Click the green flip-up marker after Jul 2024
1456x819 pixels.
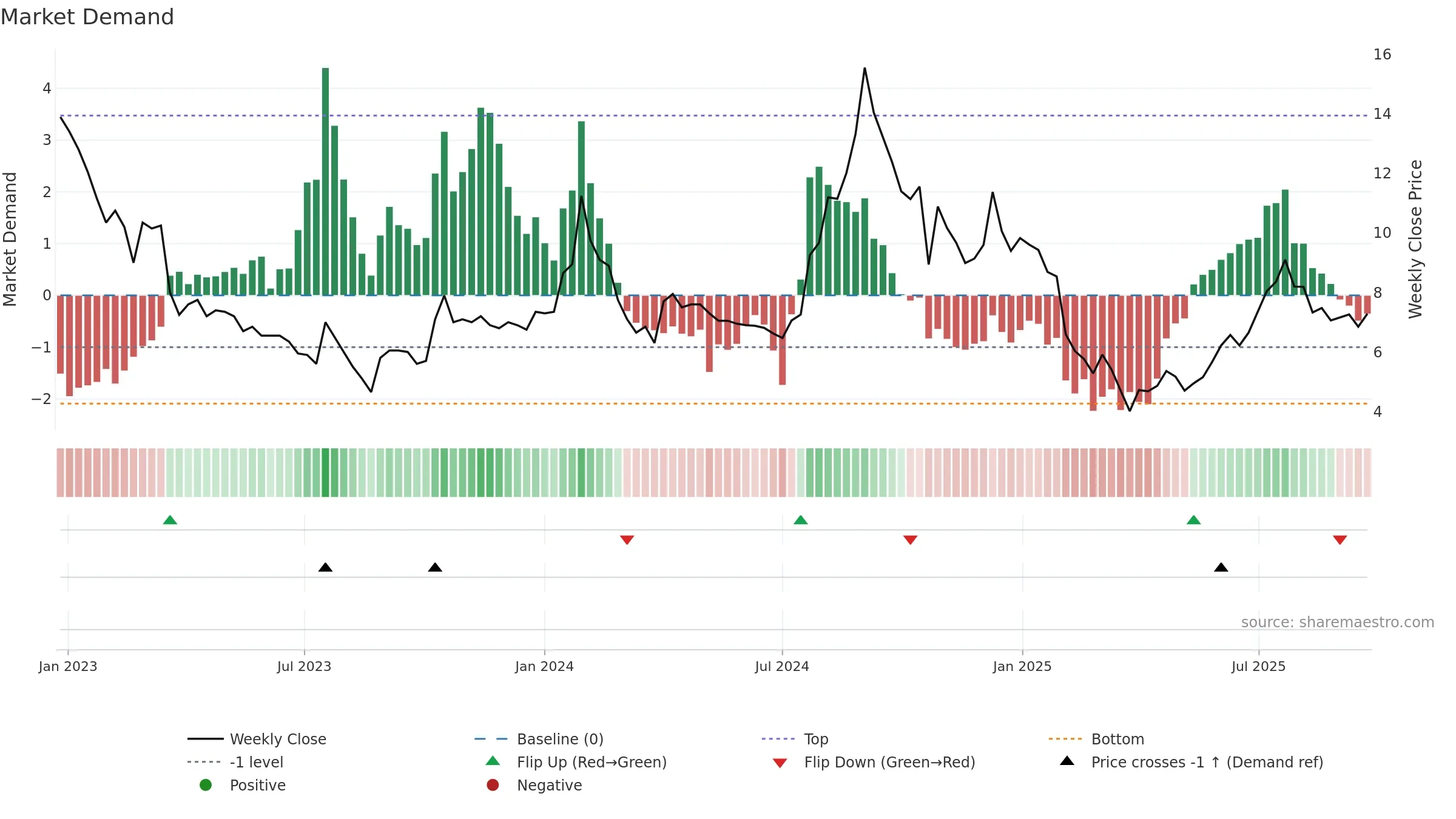[801, 520]
